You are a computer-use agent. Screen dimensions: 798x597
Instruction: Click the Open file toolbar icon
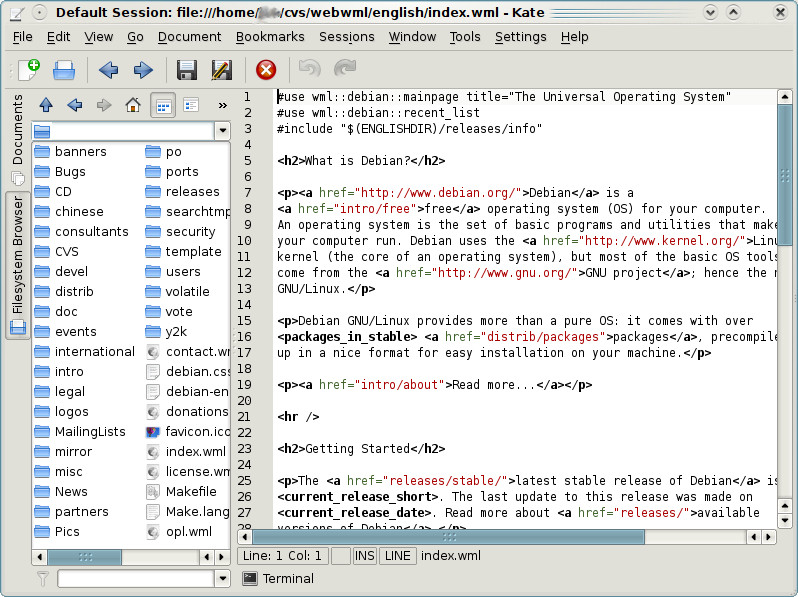tap(64, 69)
